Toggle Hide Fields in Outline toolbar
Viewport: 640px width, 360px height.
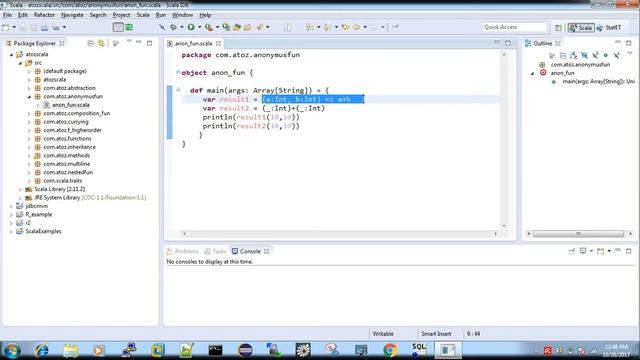(584, 55)
